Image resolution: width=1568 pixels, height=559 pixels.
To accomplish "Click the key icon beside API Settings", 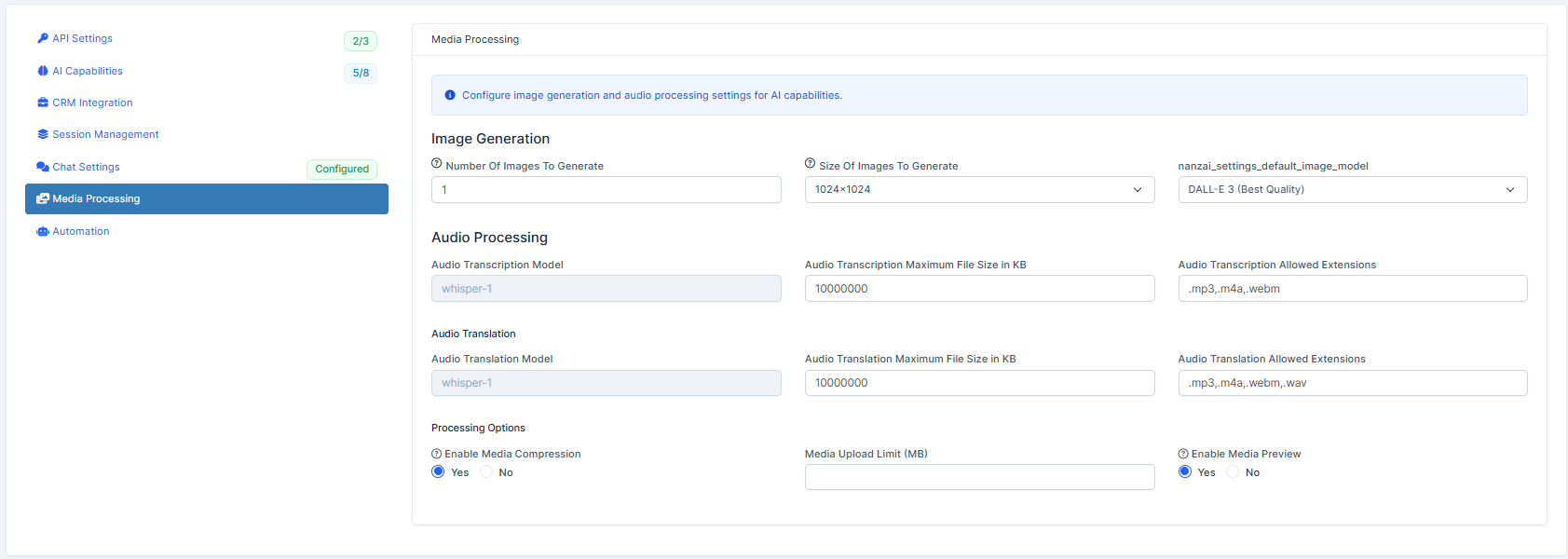I will coord(43,38).
